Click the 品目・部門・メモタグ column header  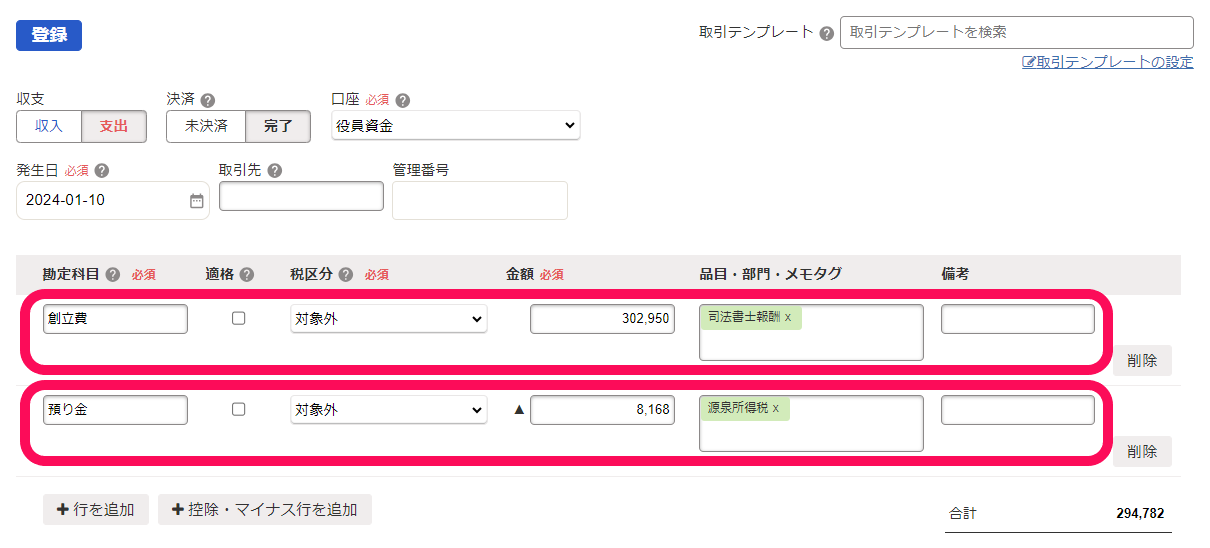point(770,274)
